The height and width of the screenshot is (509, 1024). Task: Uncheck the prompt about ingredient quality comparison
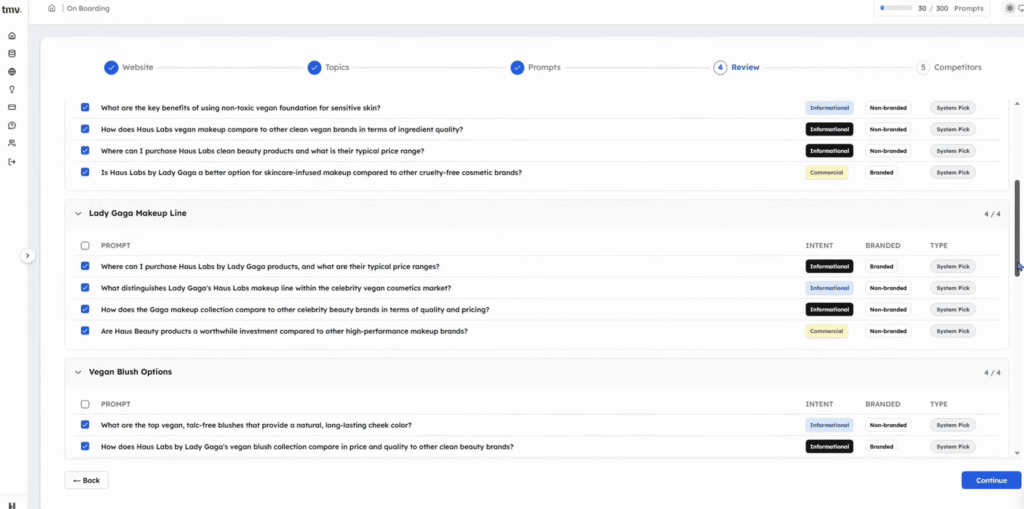[85, 129]
